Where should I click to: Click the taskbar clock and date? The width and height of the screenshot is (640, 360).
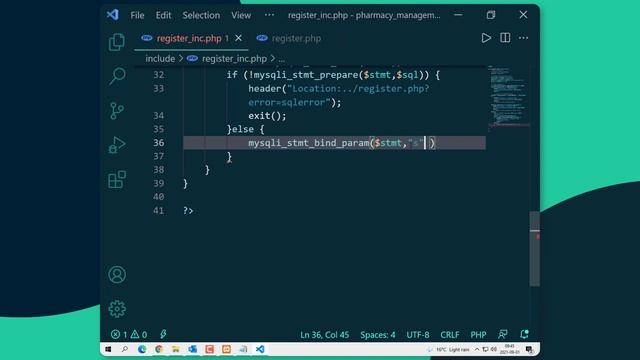coord(510,349)
